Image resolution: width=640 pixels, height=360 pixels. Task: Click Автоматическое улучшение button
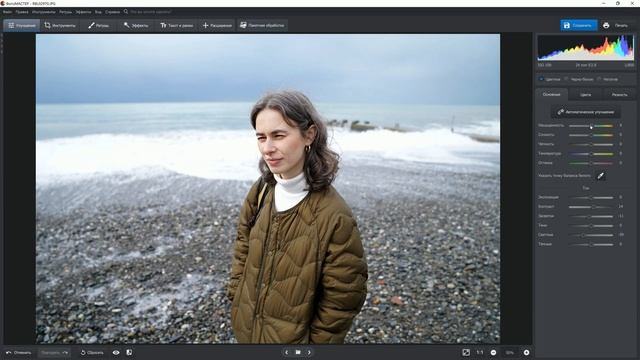click(x=586, y=111)
